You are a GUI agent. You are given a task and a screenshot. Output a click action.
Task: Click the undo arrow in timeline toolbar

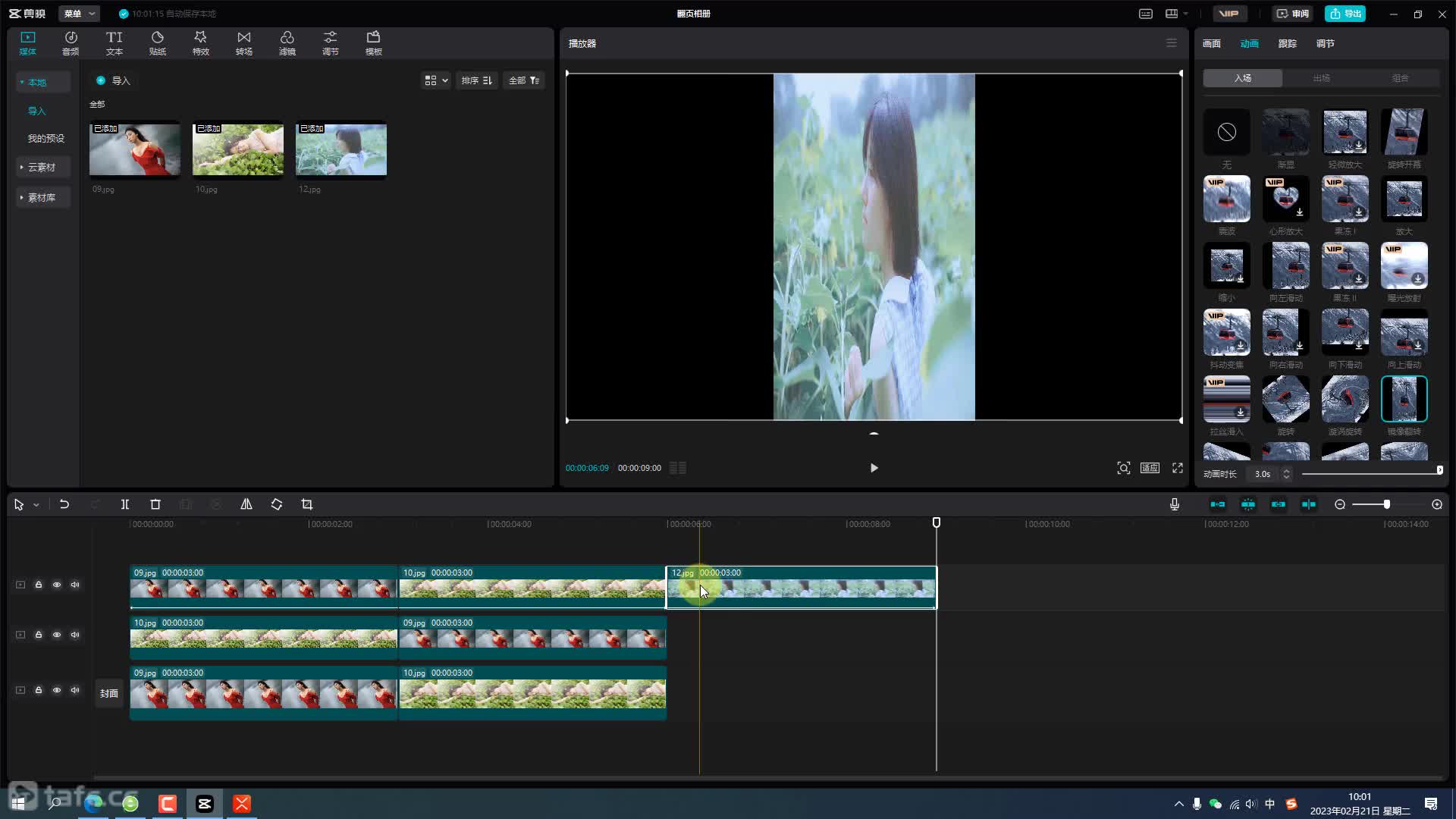(64, 504)
